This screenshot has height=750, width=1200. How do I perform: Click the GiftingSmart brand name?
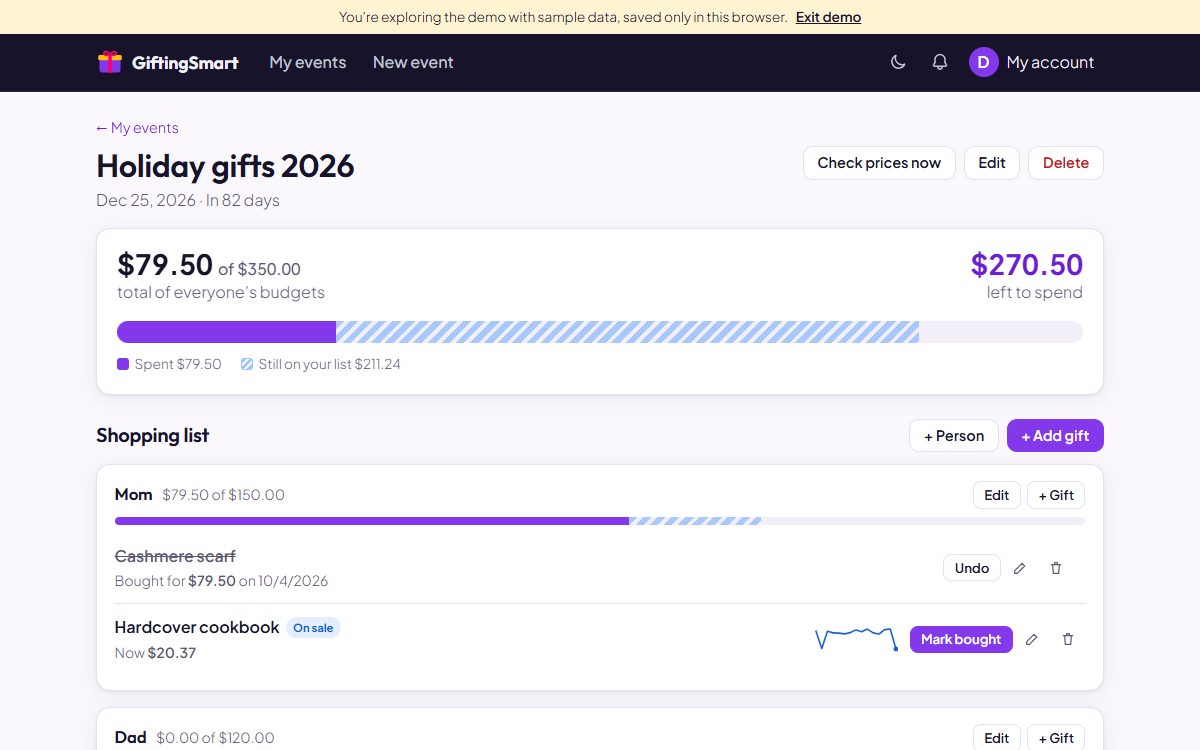pos(185,63)
